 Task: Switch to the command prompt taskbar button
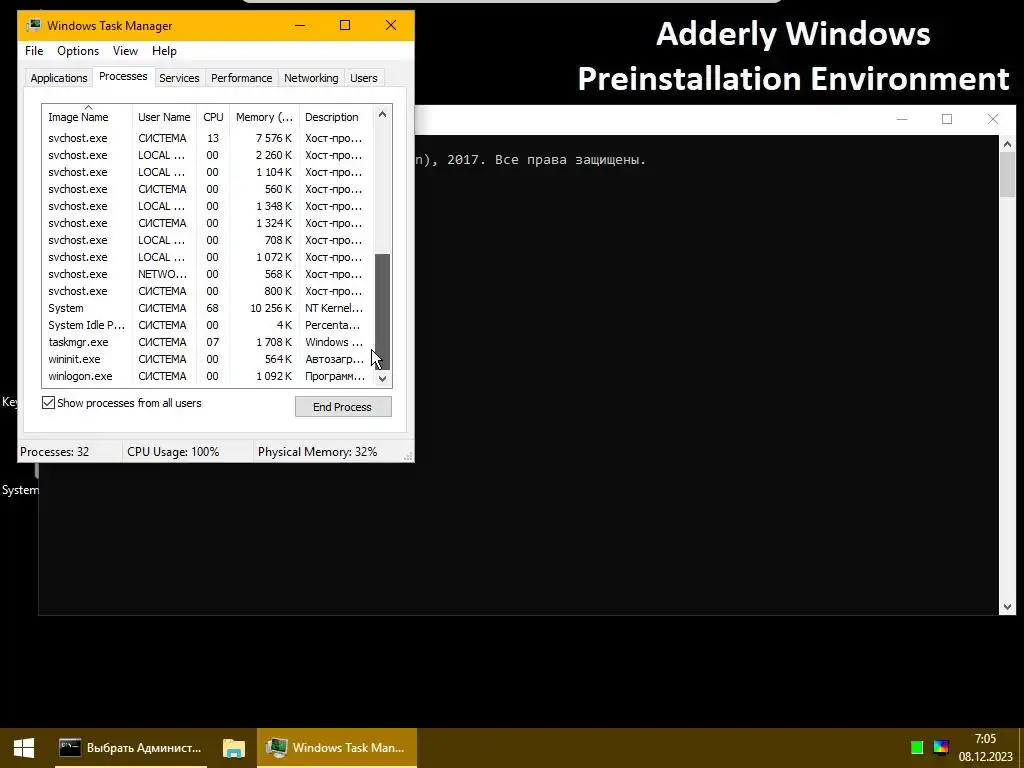click(131, 748)
